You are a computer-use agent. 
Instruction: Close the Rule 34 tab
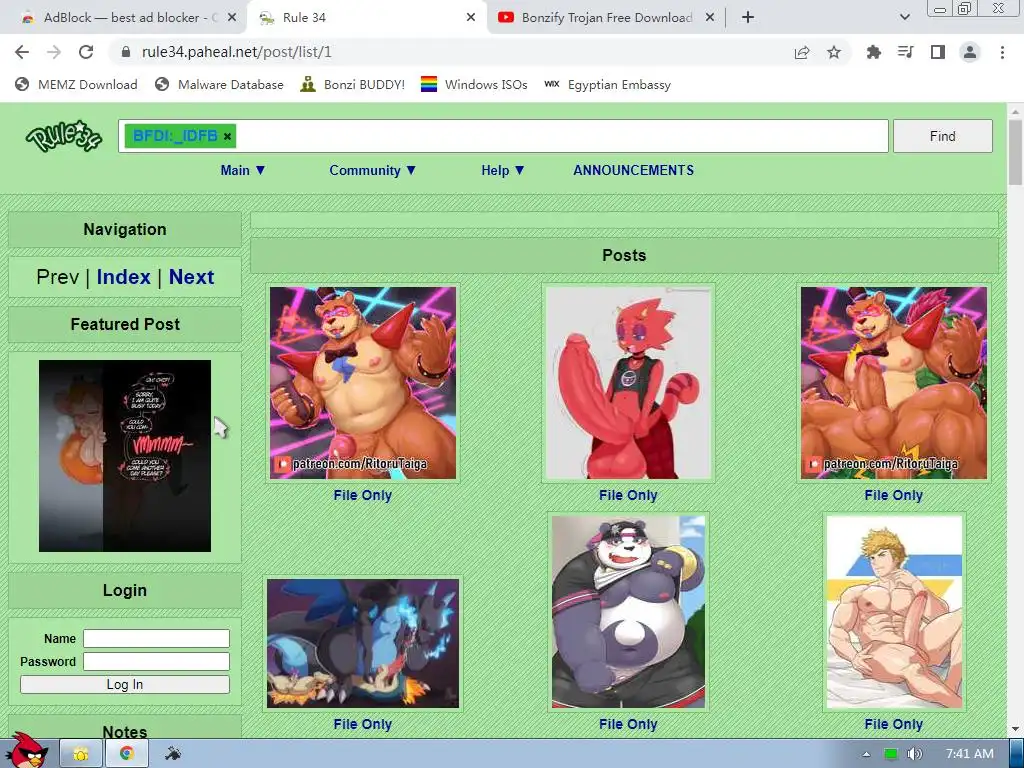471,18
